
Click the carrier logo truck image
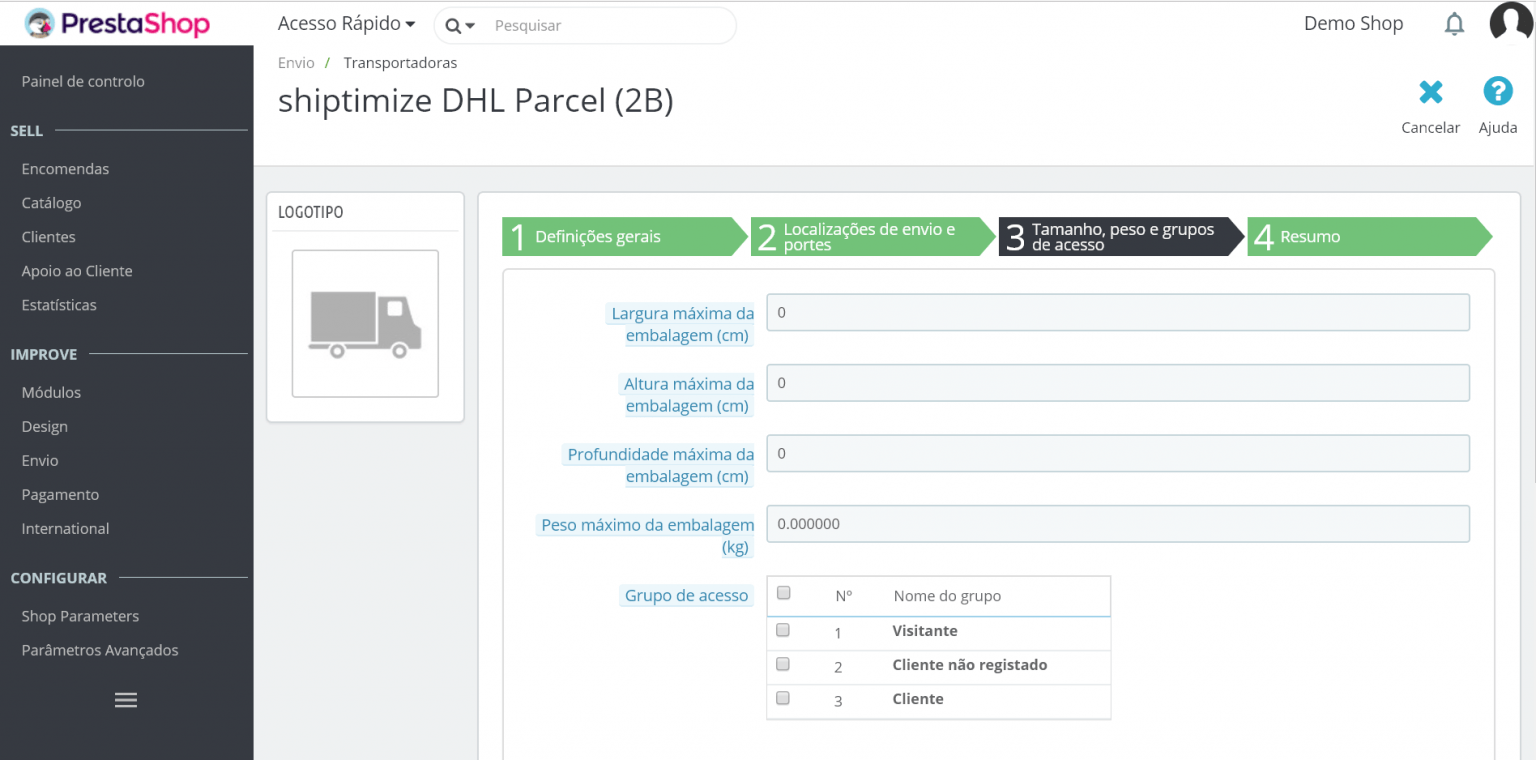point(365,323)
